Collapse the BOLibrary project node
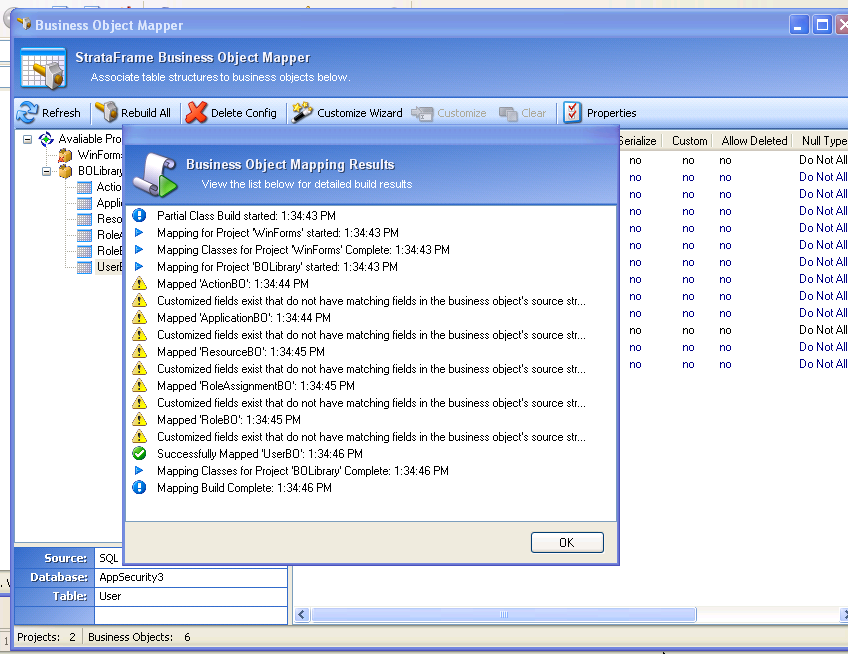The width and height of the screenshot is (848, 654). (x=47, y=171)
